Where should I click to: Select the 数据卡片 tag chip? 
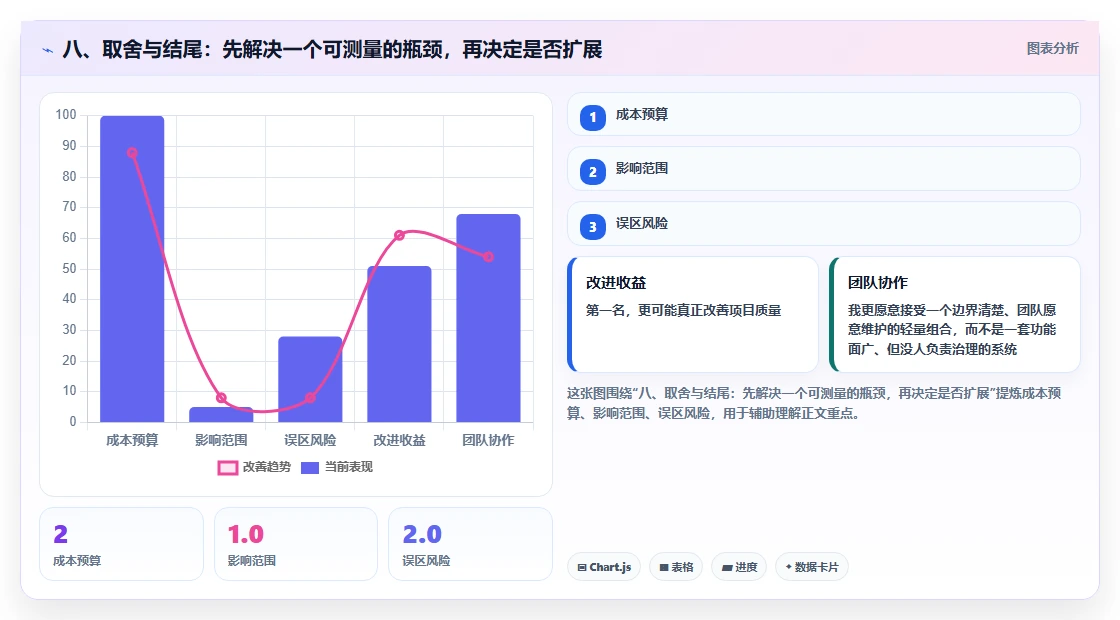(x=811, y=567)
